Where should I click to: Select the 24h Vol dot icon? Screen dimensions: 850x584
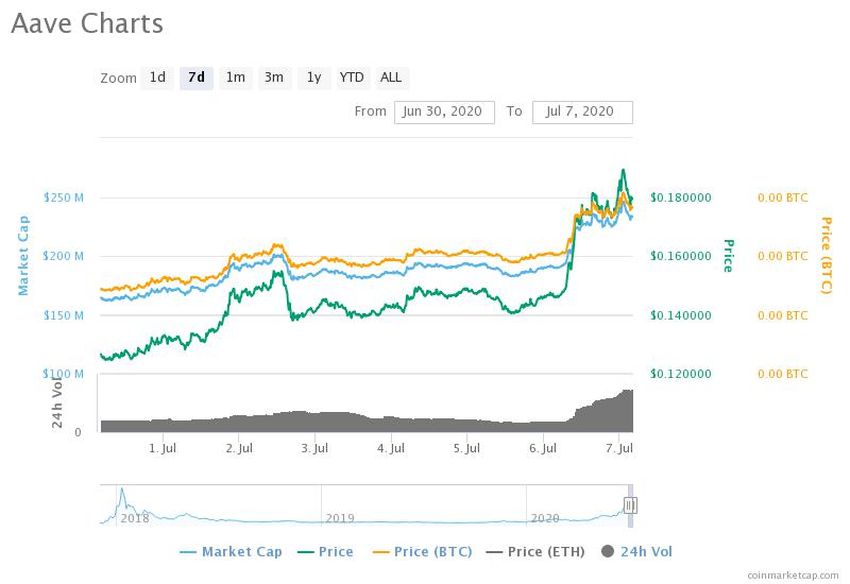click(608, 551)
